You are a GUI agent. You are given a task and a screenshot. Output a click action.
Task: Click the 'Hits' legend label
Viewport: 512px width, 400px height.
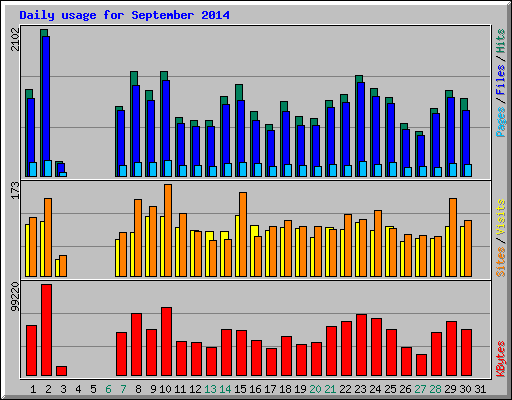(500, 41)
